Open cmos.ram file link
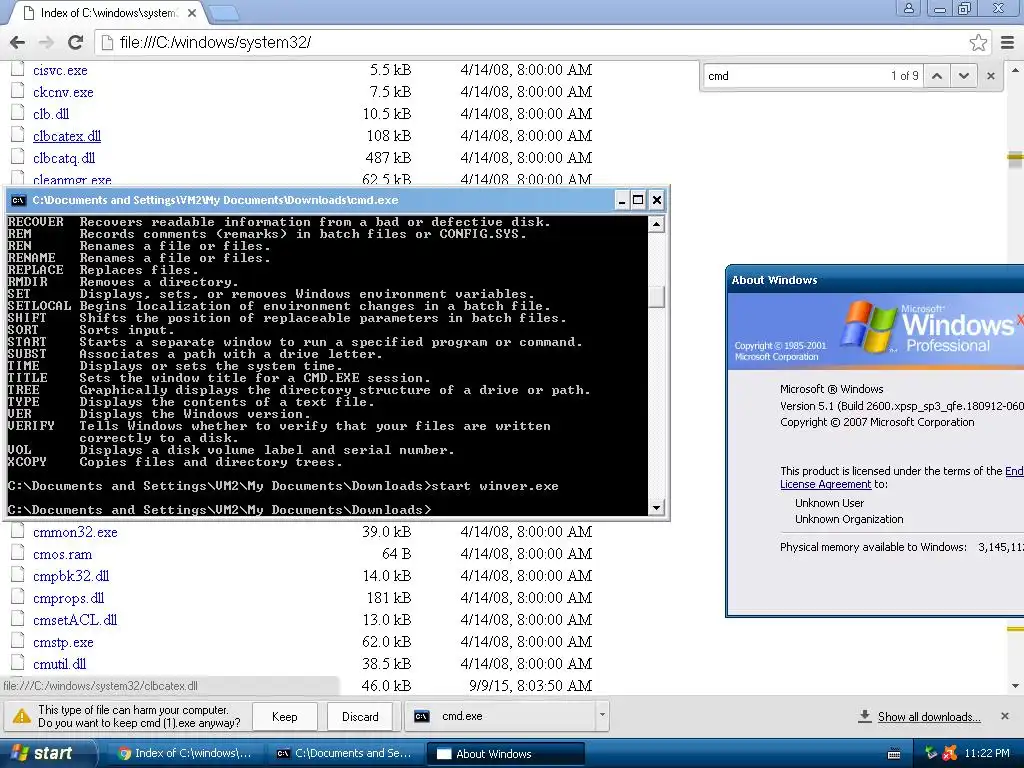The image size is (1024, 768). pyautogui.click(x=62, y=554)
